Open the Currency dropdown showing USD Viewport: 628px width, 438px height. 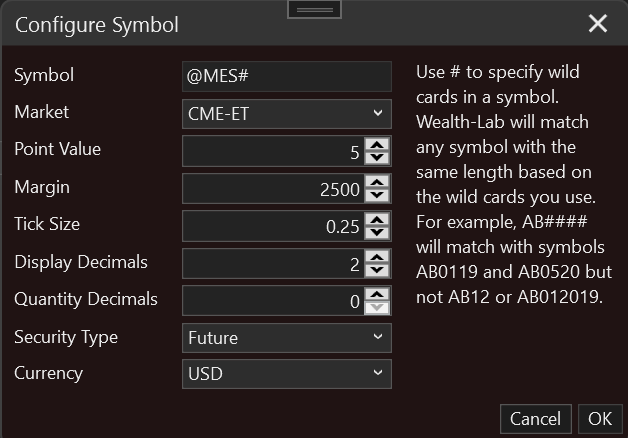pyautogui.click(x=287, y=374)
